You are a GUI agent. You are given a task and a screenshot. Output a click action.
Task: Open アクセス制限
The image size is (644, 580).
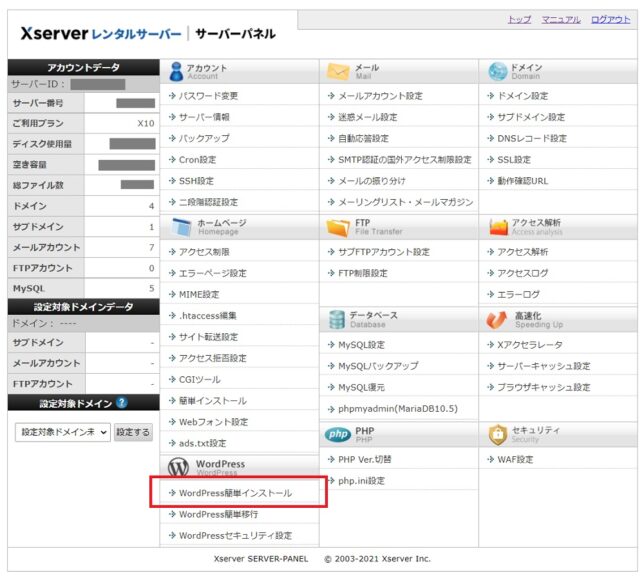pyautogui.click(x=204, y=252)
